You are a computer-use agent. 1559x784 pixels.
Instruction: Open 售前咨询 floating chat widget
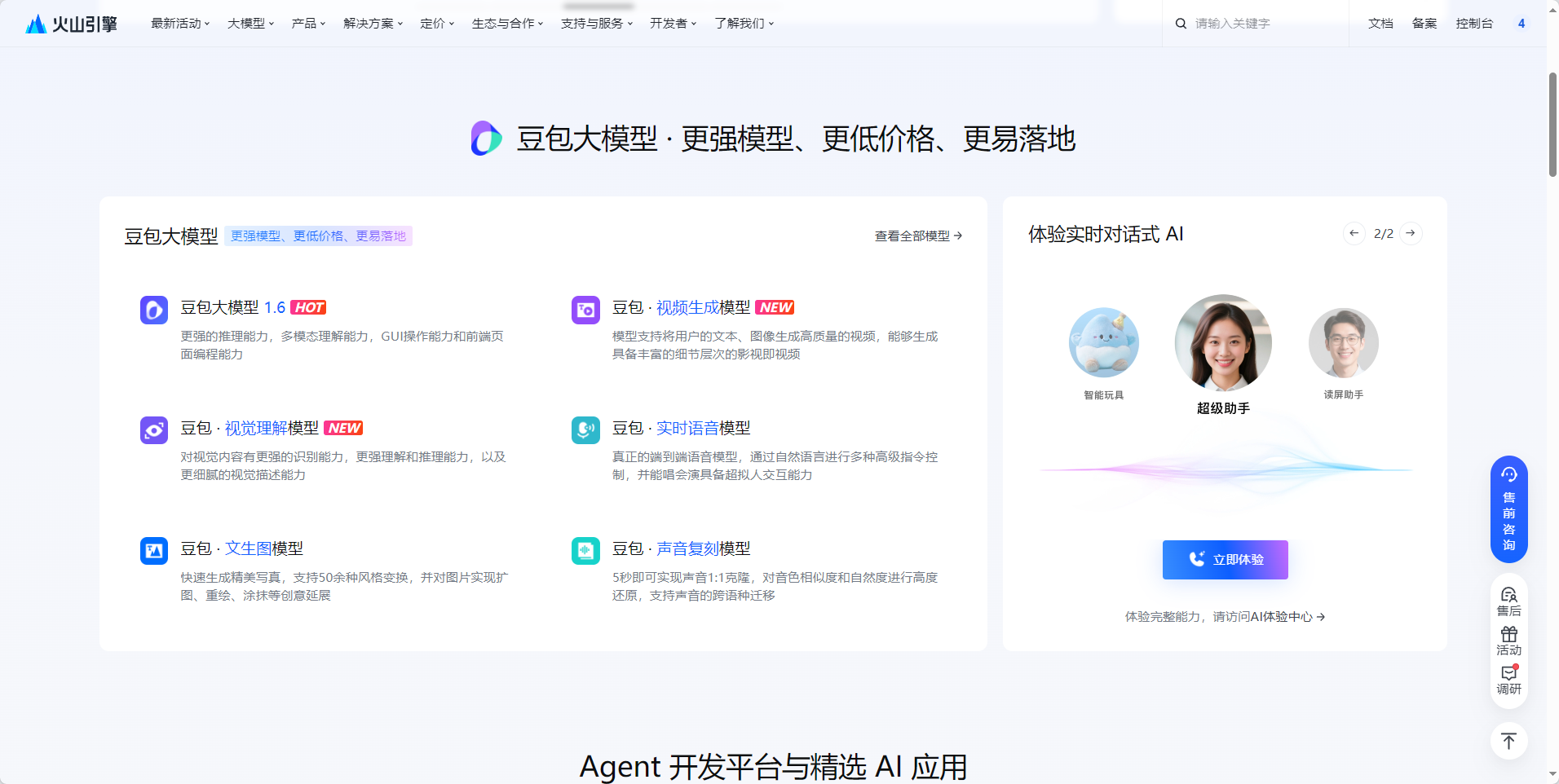[1509, 509]
